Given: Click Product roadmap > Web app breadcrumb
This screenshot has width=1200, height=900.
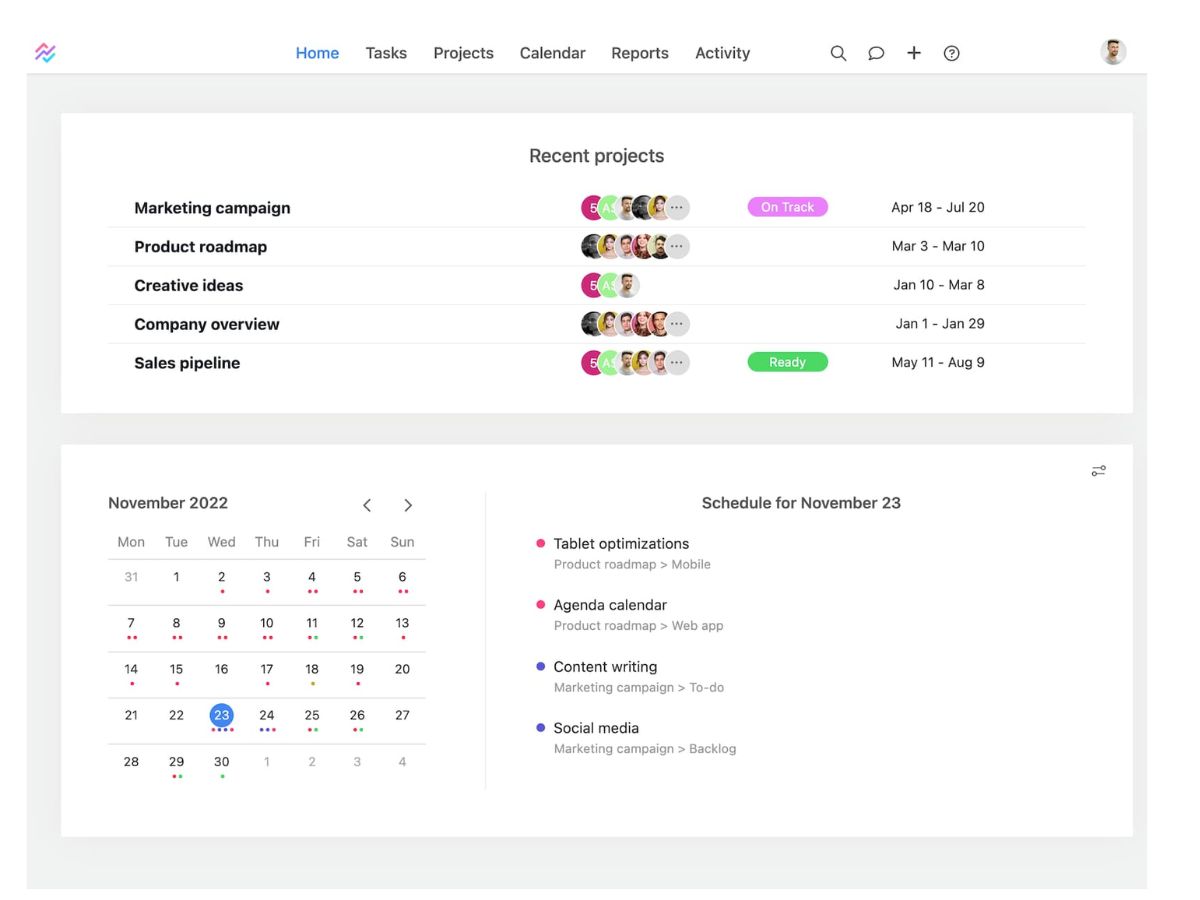Looking at the screenshot, I should (638, 626).
